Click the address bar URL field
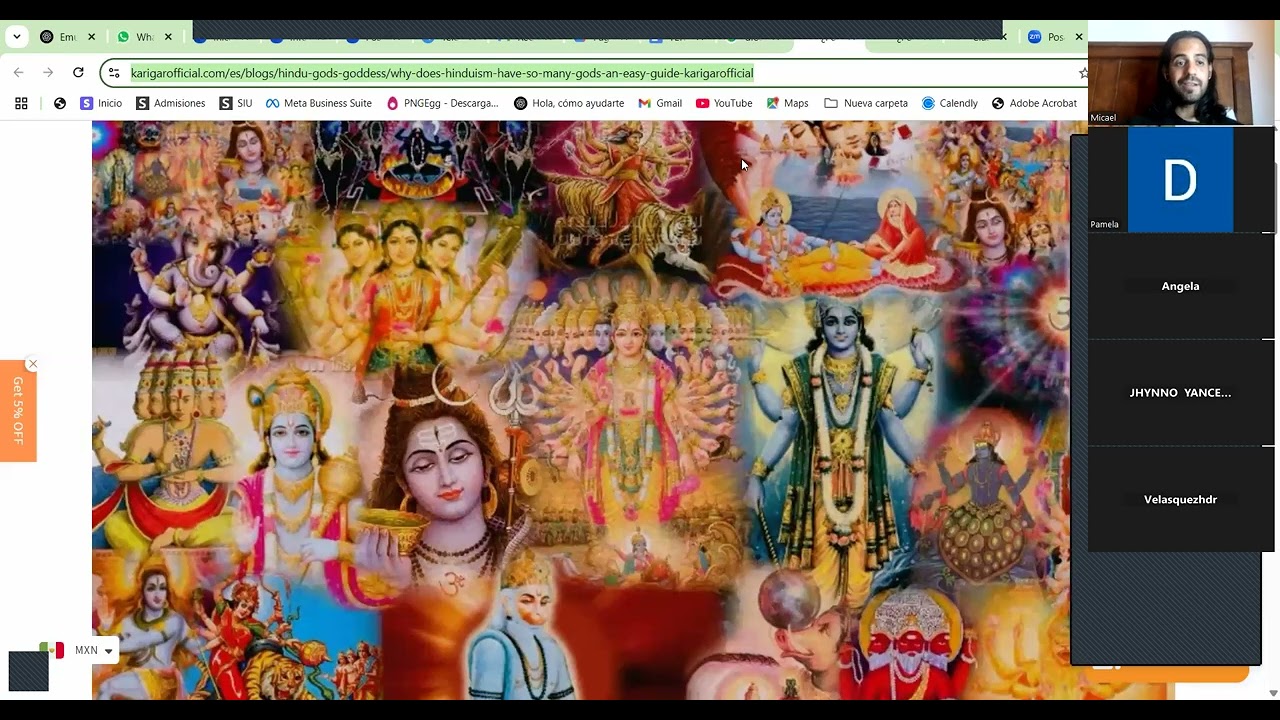This screenshot has width=1280, height=720. [595, 73]
